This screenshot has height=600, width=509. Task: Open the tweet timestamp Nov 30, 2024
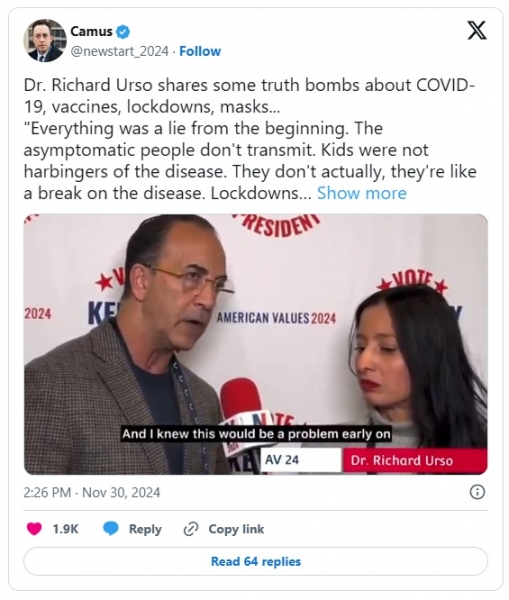[91, 492]
